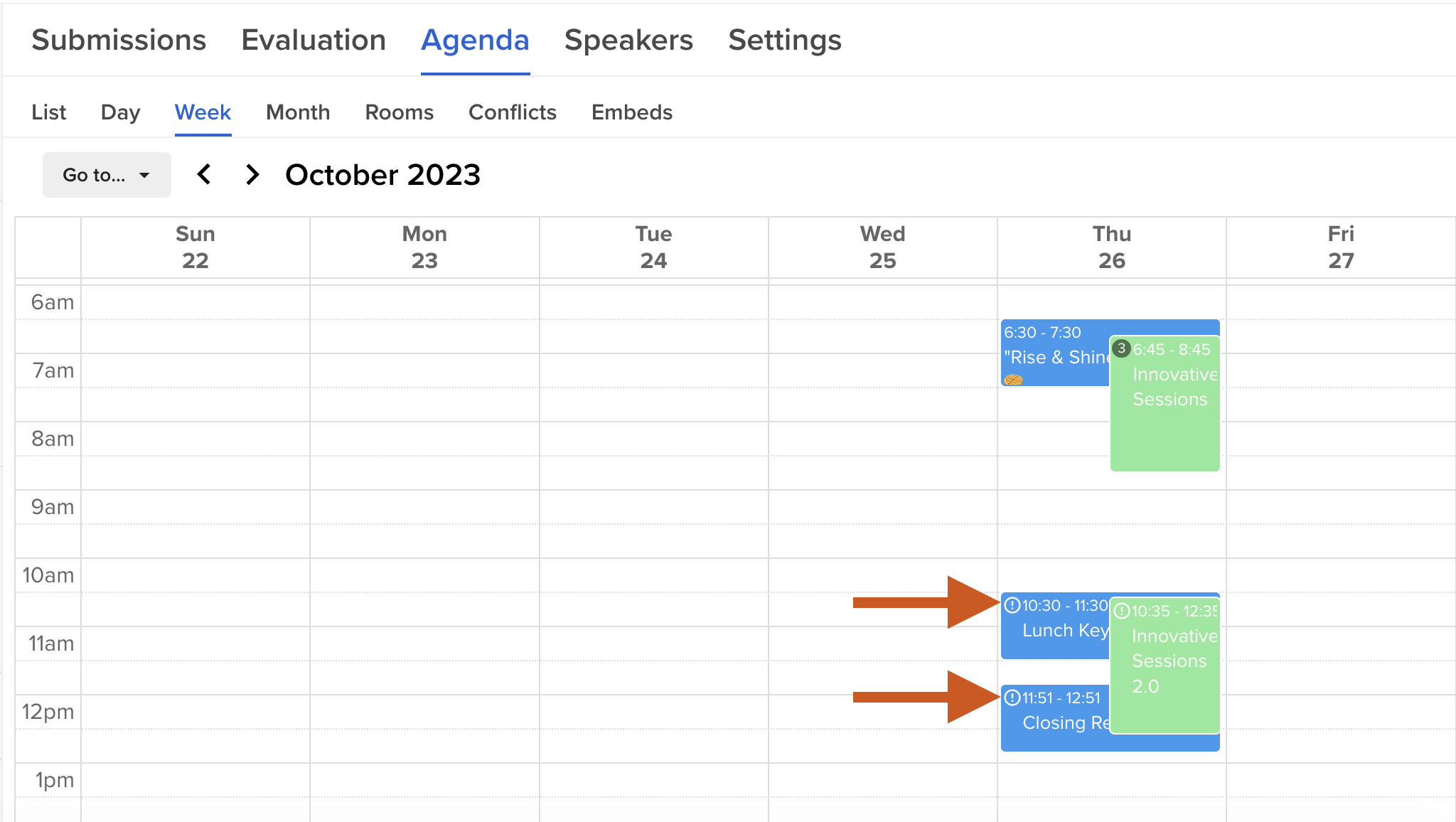Click the warning icon on Innovative Sessions 2.0
The image size is (1456, 822).
click(x=1122, y=611)
